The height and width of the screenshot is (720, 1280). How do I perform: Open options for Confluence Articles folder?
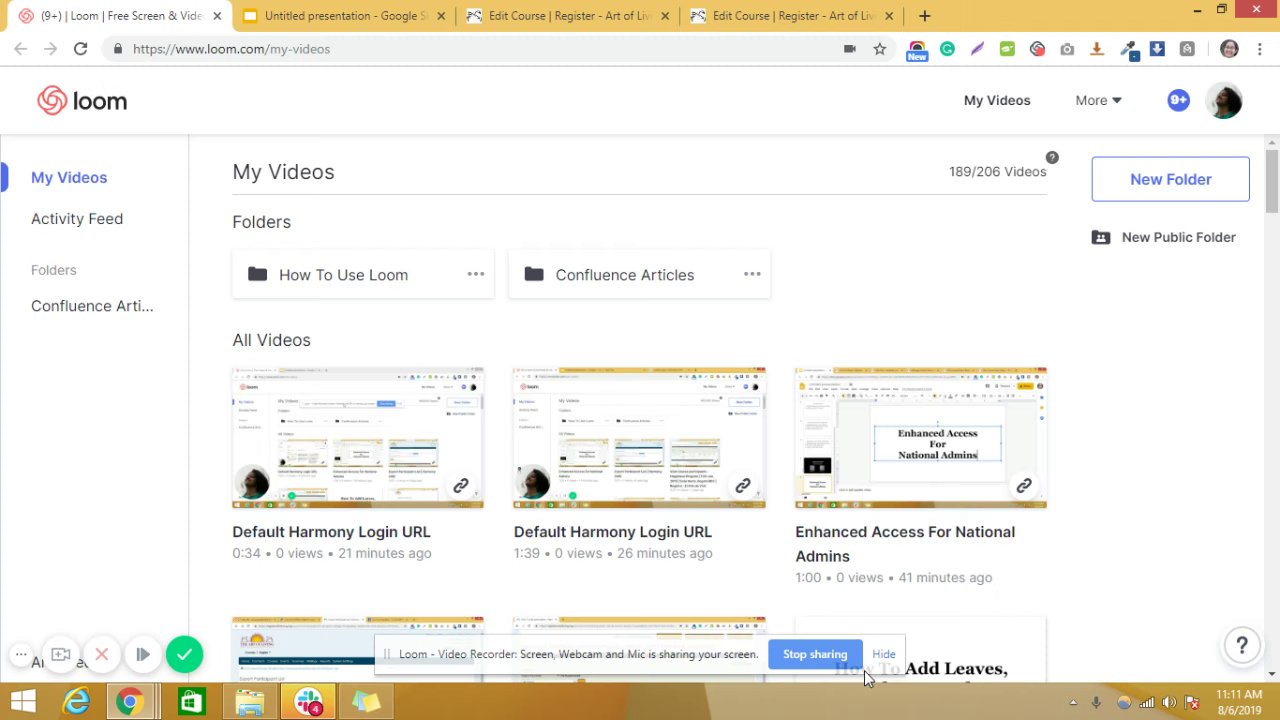752,274
